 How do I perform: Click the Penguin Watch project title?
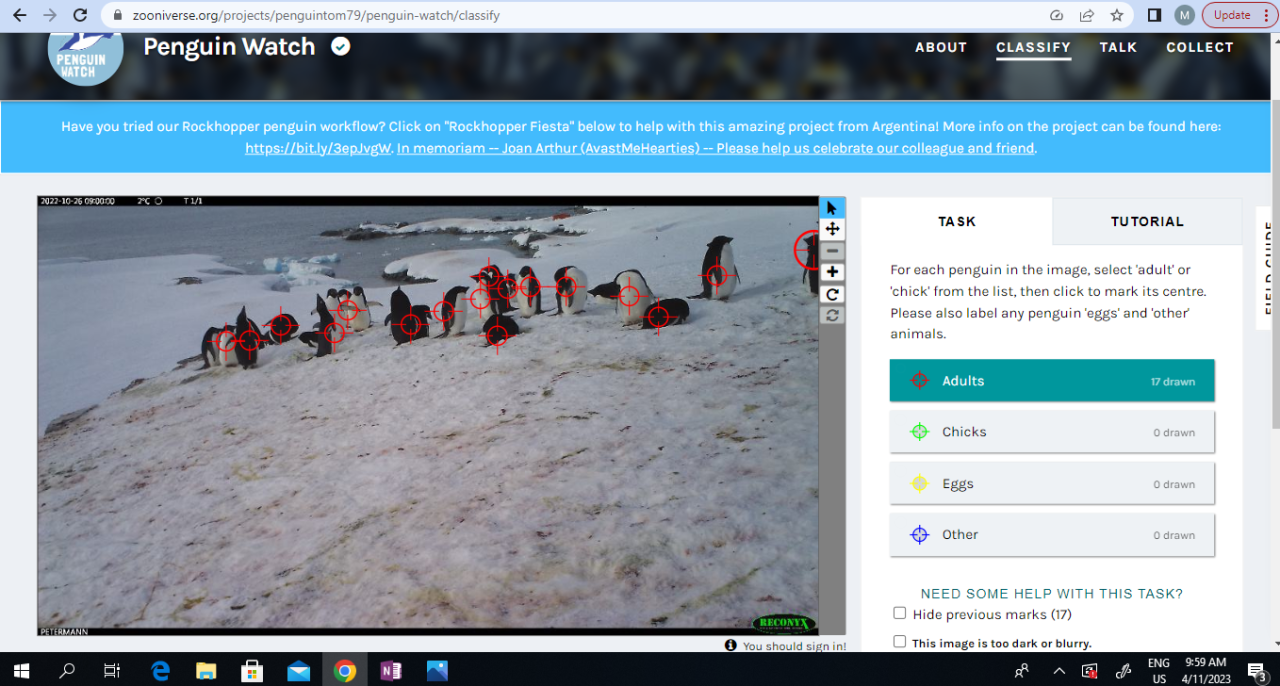pos(229,47)
